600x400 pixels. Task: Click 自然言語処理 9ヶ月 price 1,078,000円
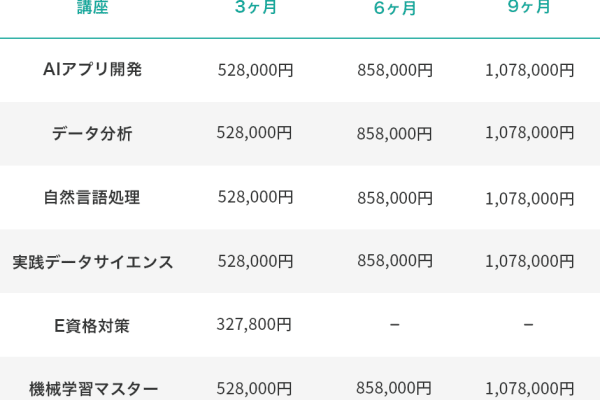(x=529, y=198)
